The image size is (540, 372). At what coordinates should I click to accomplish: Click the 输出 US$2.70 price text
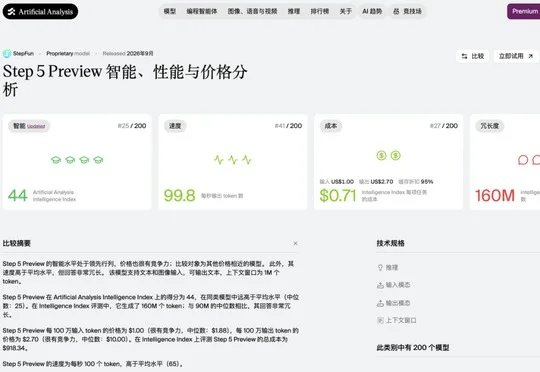[x=376, y=182]
